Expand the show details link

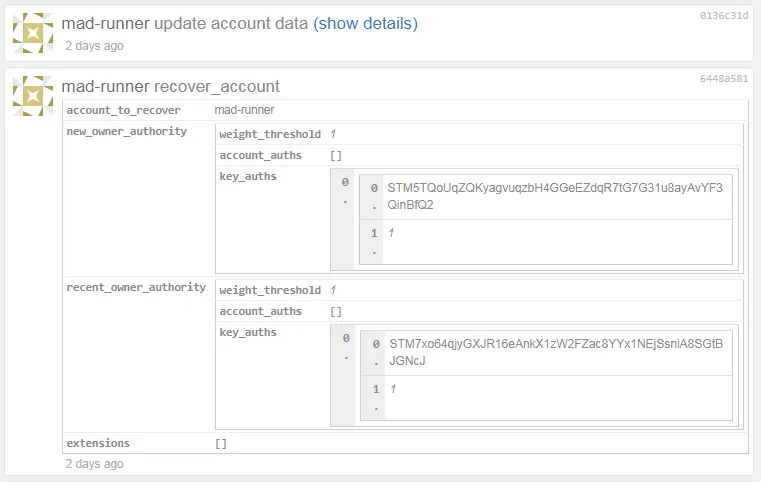365,23
